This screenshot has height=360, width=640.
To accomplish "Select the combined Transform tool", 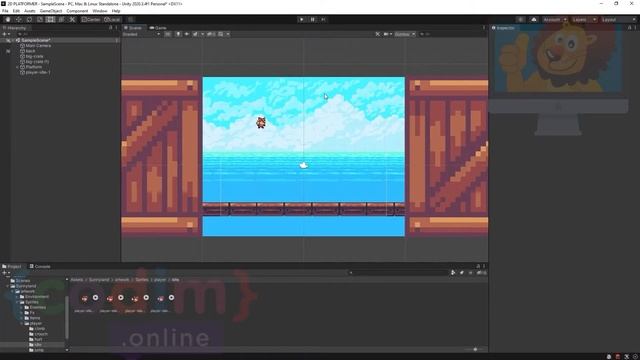I will tap(61, 20).
